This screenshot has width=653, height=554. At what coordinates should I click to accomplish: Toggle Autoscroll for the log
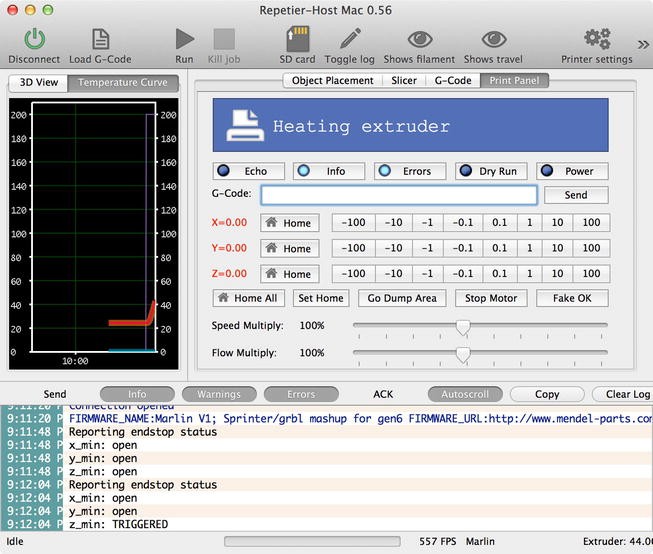point(465,394)
